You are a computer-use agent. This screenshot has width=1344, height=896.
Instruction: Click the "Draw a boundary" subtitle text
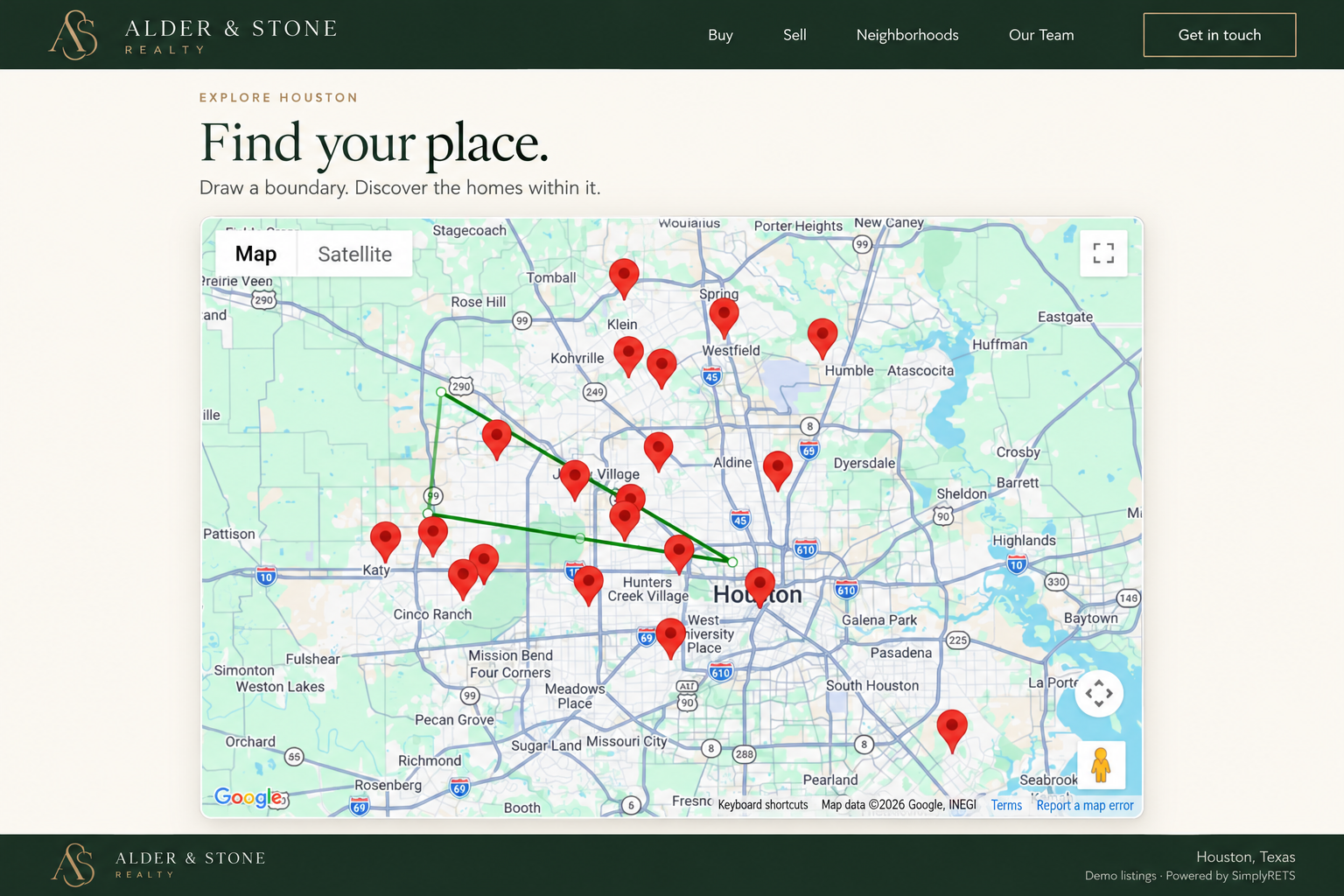[400, 187]
